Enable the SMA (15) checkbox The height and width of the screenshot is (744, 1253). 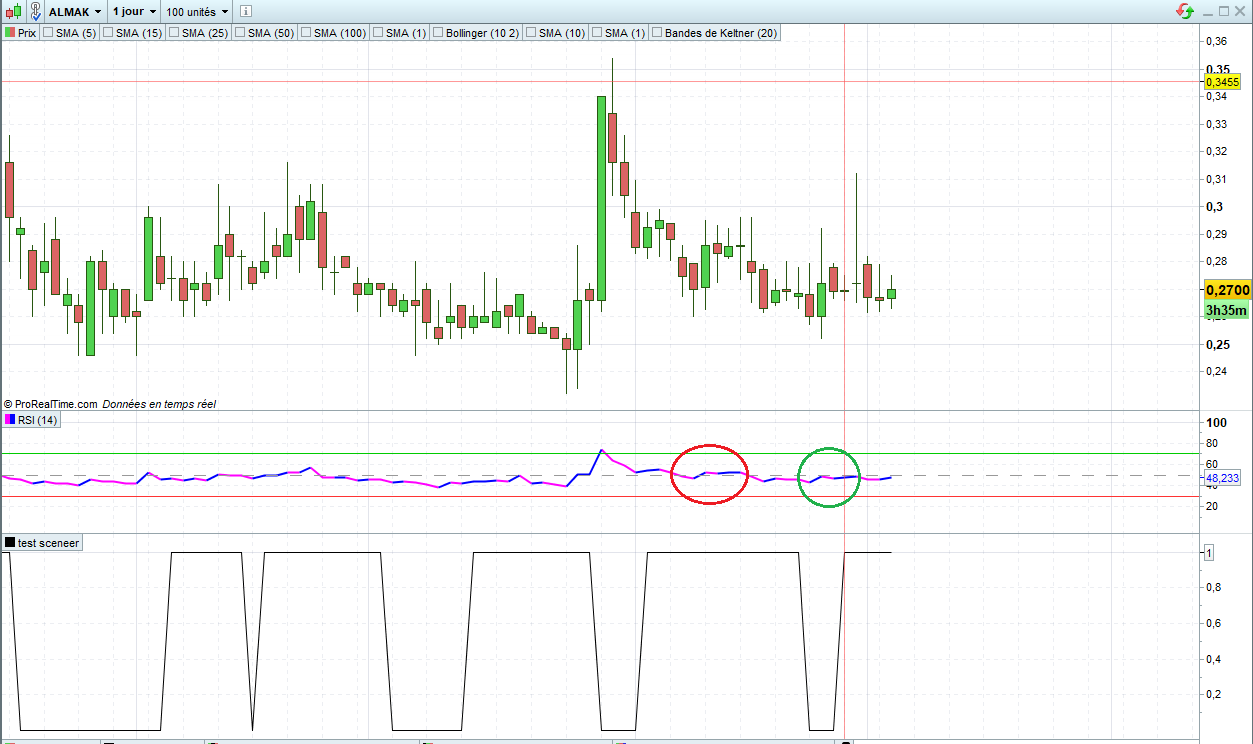click(108, 33)
